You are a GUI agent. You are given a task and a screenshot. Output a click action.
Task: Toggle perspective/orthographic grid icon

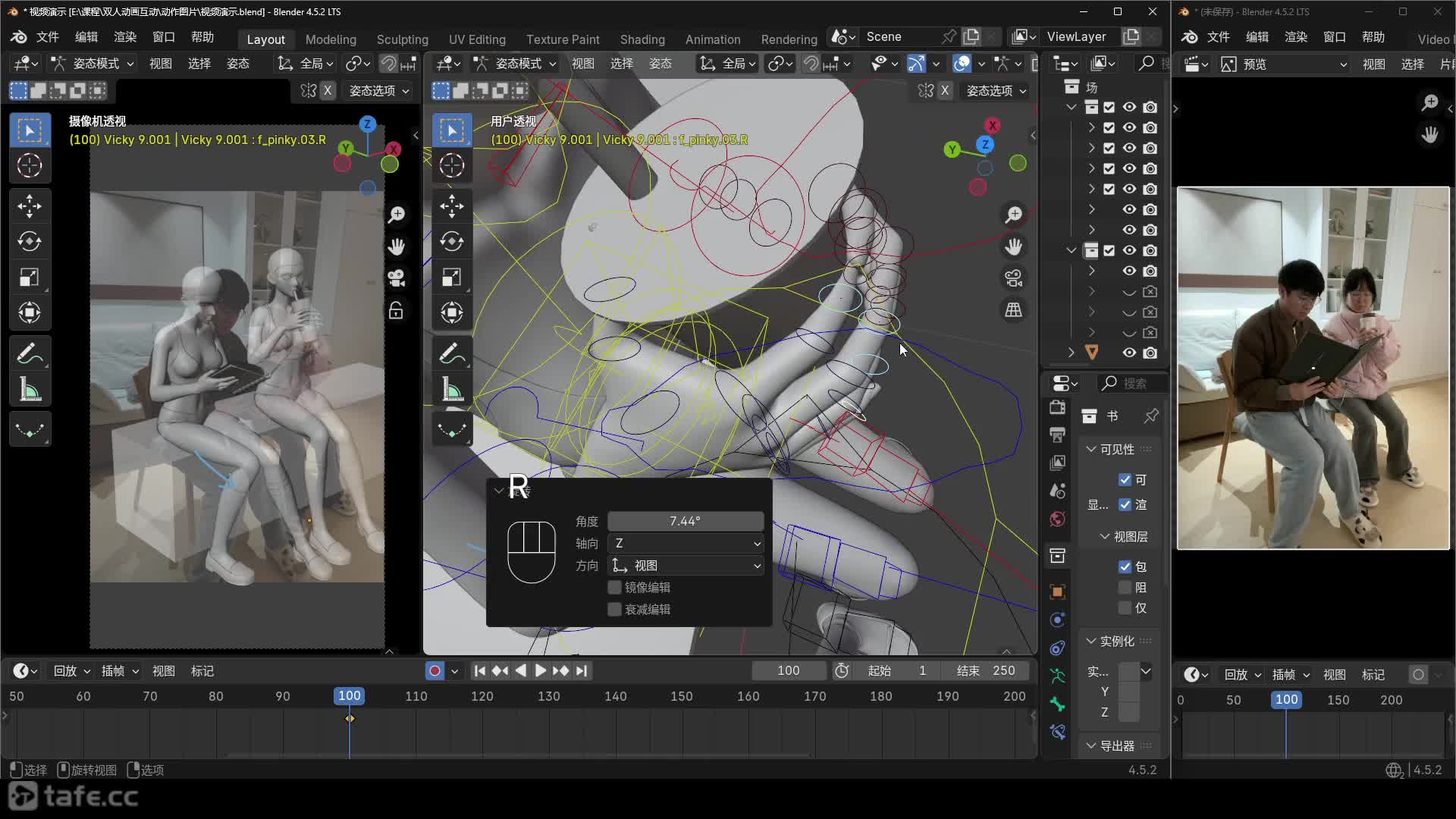pos(1014,310)
